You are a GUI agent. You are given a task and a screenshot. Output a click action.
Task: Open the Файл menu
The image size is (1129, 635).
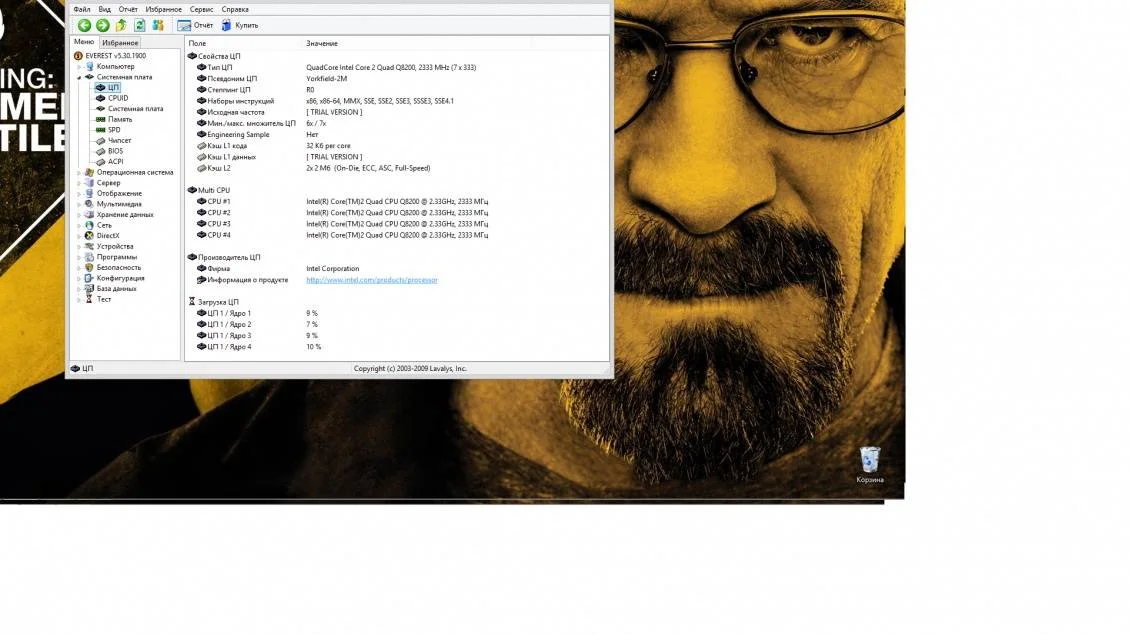tap(82, 9)
